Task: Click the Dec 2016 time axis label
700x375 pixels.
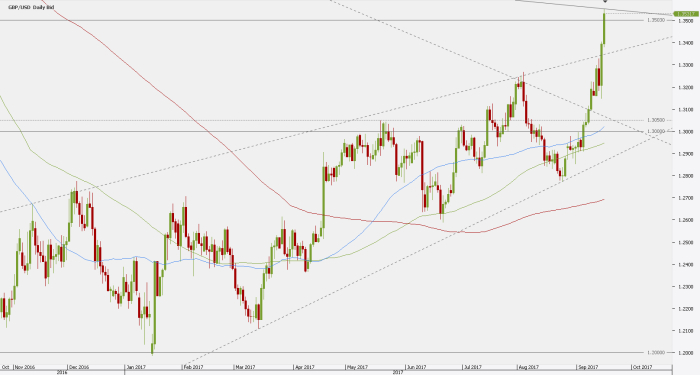Action: [x=79, y=367]
